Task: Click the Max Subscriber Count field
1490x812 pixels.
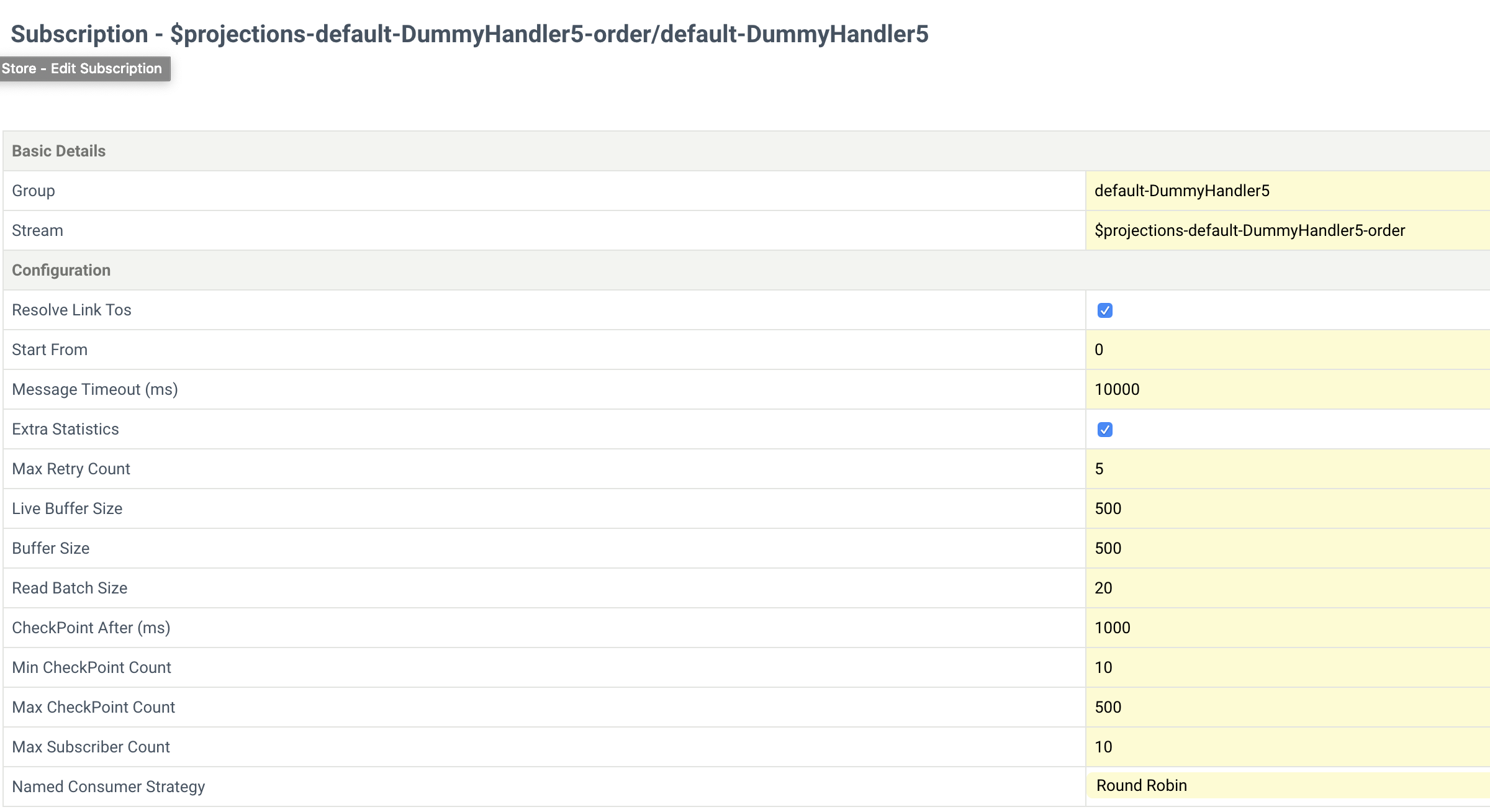Action: coord(1288,747)
